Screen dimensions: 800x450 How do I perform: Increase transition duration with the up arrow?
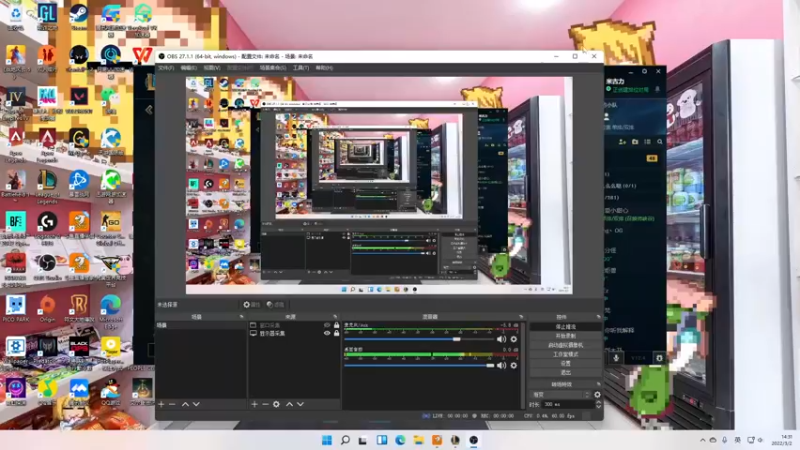point(598,402)
